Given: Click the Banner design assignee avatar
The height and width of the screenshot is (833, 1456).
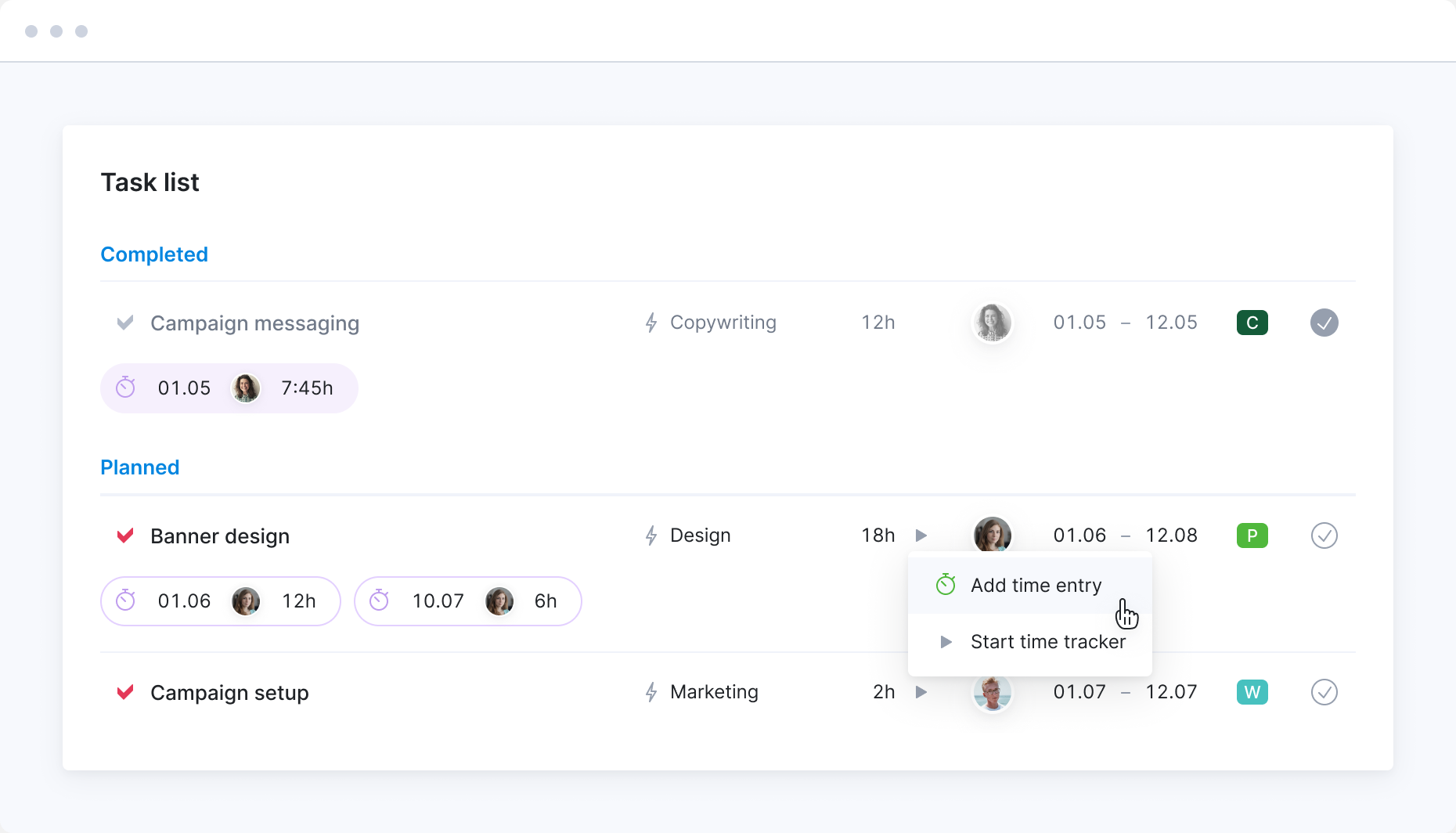Looking at the screenshot, I should pos(993,534).
